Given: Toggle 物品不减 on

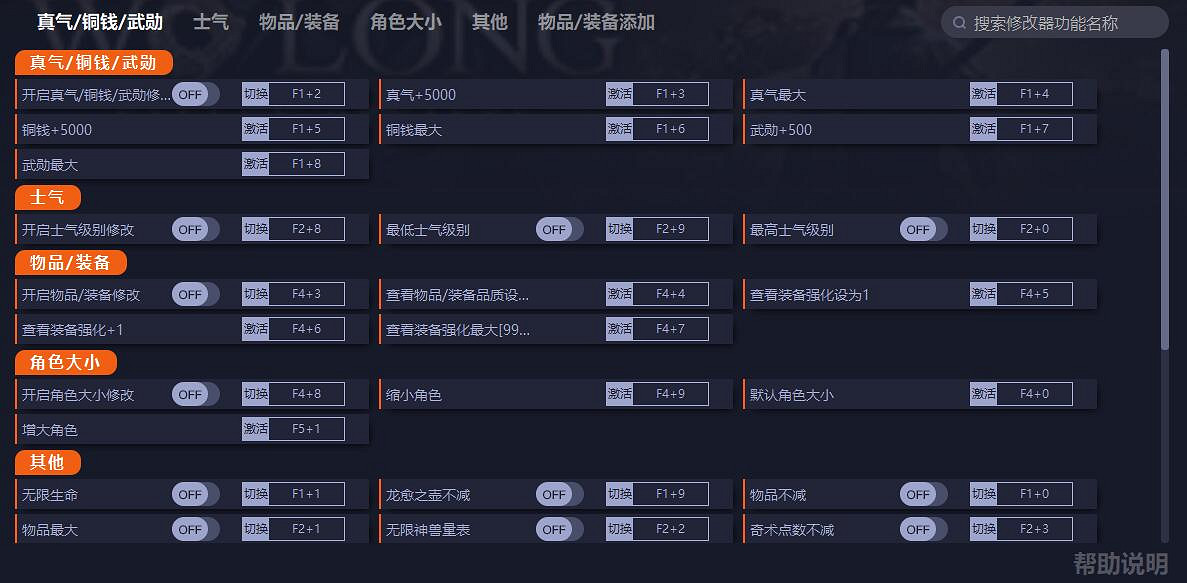Looking at the screenshot, I should (920, 493).
